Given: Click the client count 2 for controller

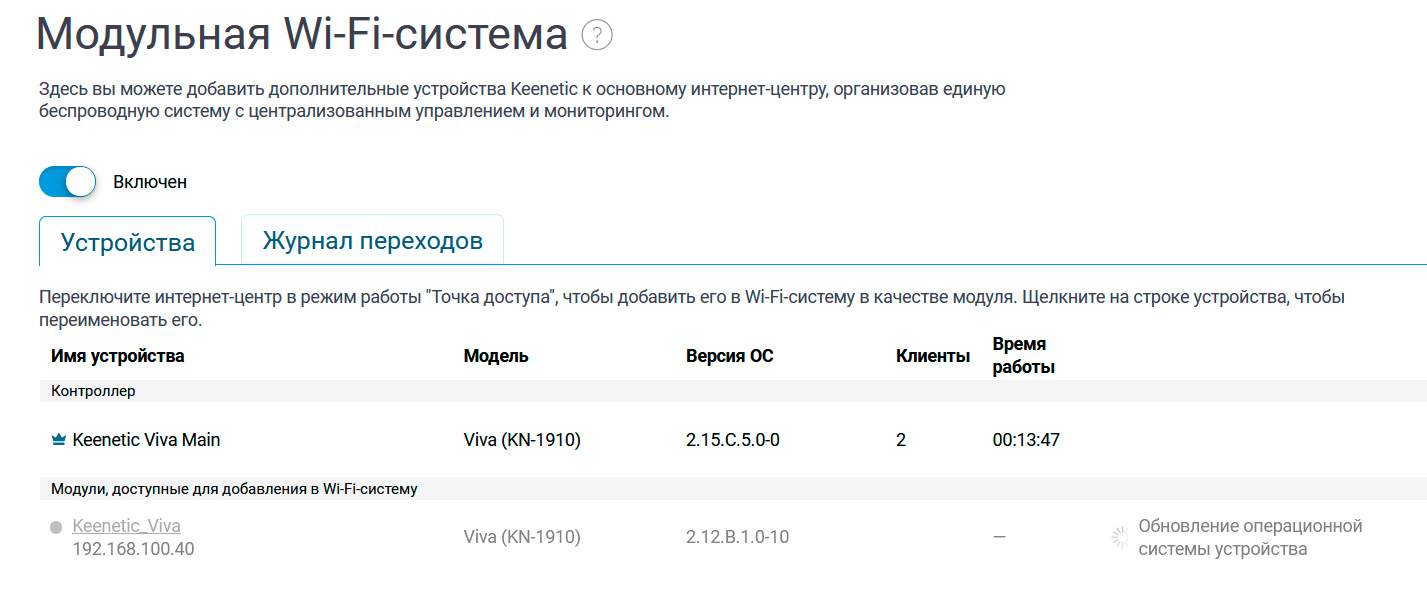Looking at the screenshot, I should [901, 440].
